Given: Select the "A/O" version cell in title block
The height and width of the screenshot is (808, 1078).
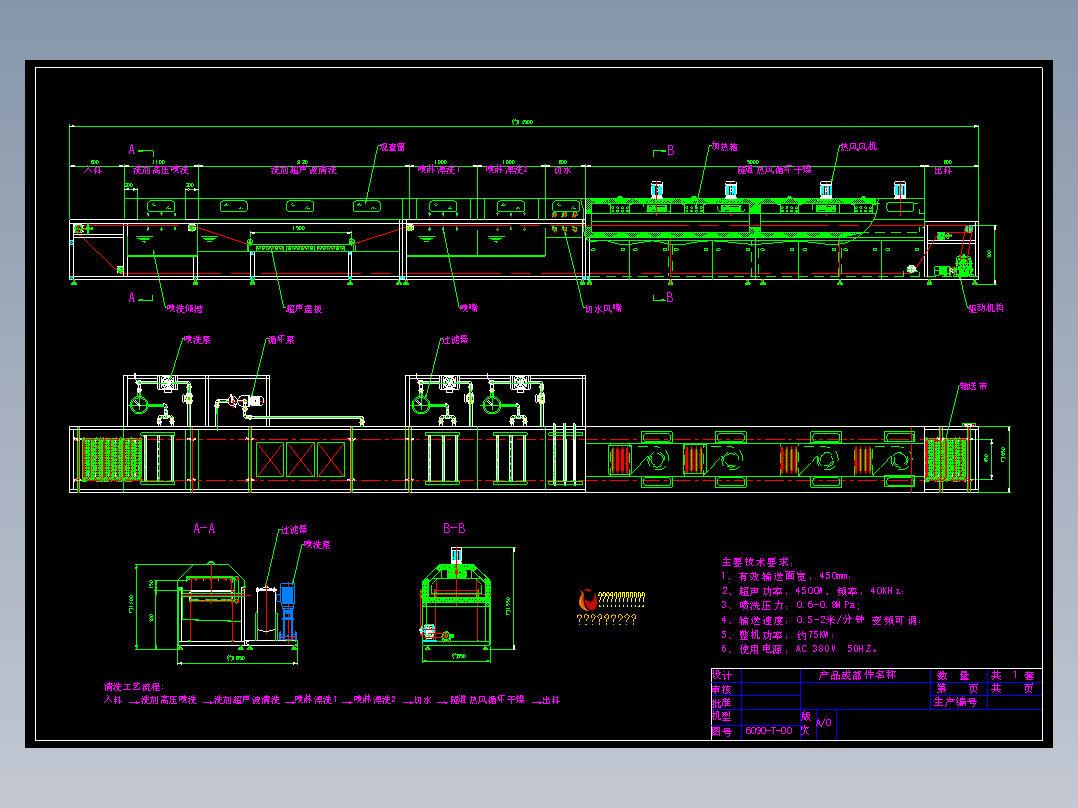Looking at the screenshot, I should coord(824,723).
